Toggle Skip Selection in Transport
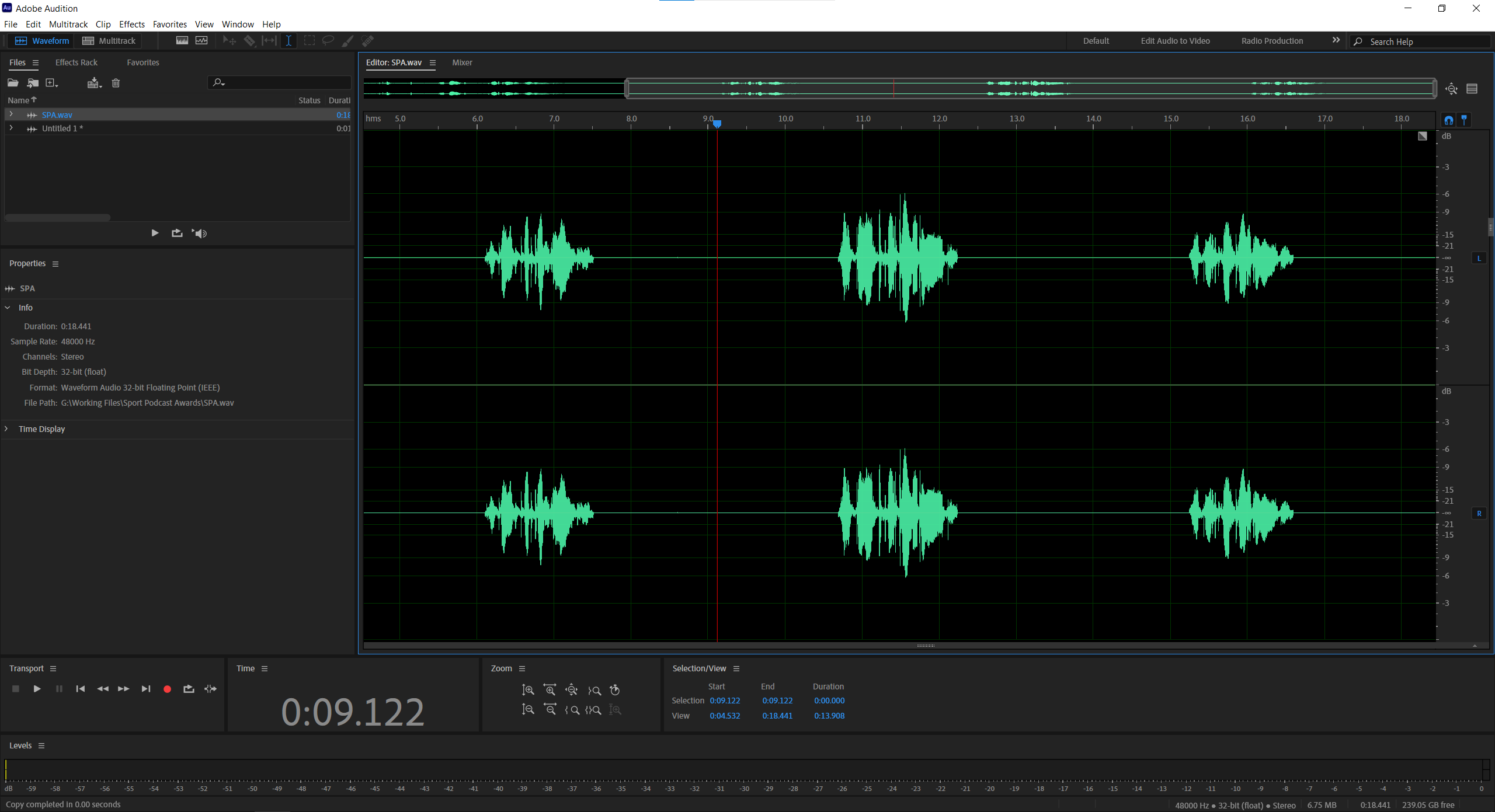Screen dimensions: 1495x812 [211, 689]
